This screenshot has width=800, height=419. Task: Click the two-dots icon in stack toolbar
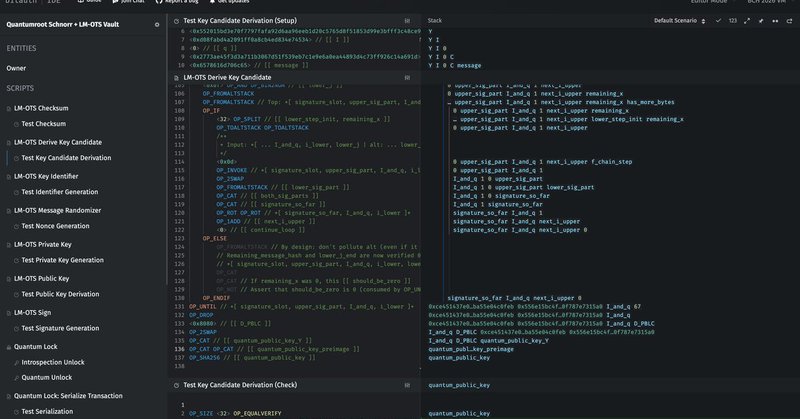pos(775,21)
